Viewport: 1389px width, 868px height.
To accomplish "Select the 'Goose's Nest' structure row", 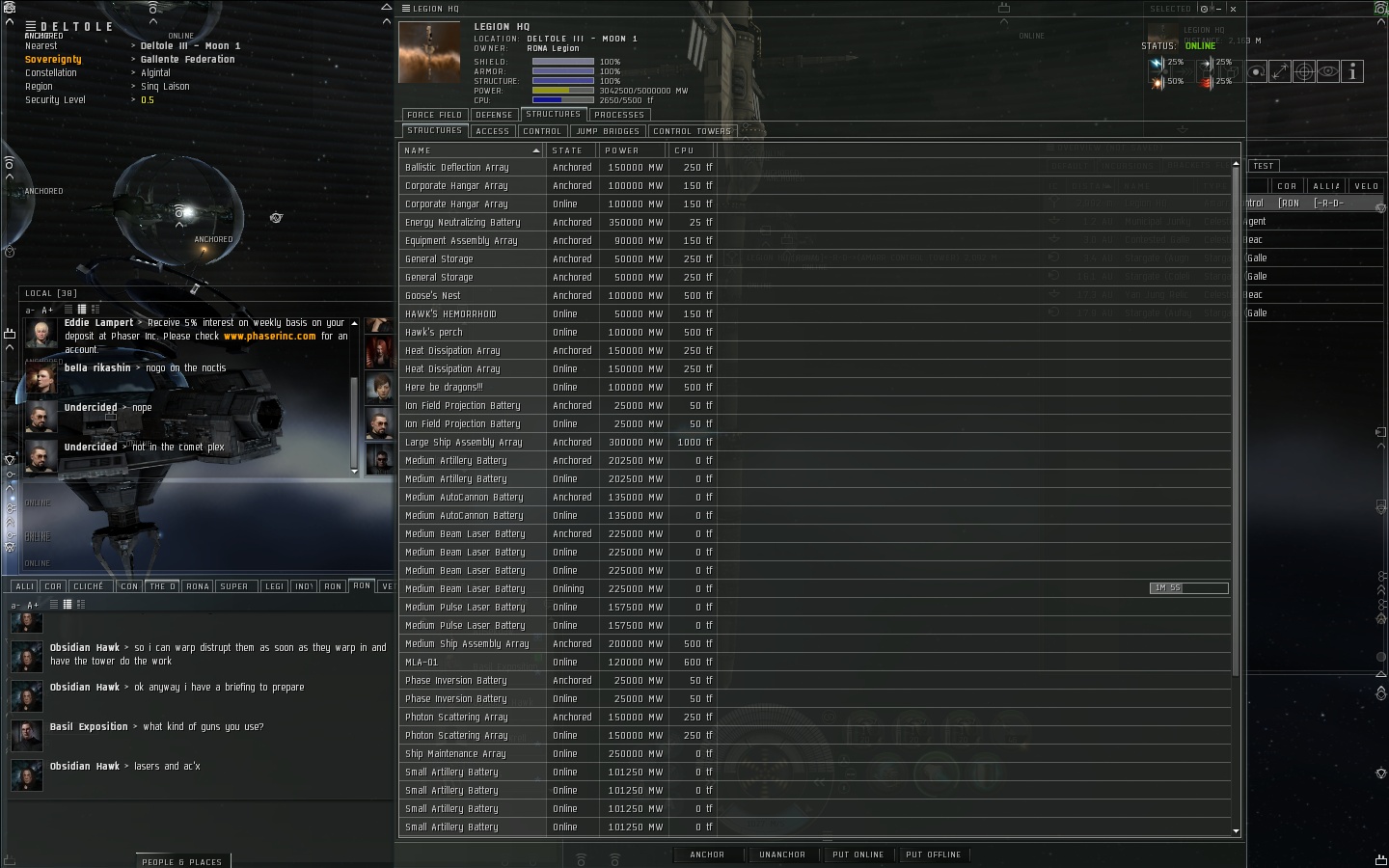I will pyautogui.click(x=815, y=296).
